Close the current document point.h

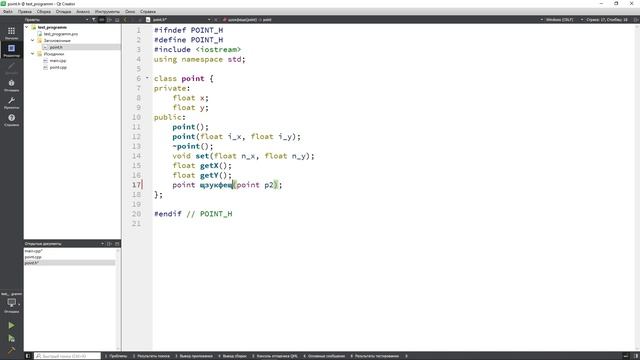pos(216,20)
